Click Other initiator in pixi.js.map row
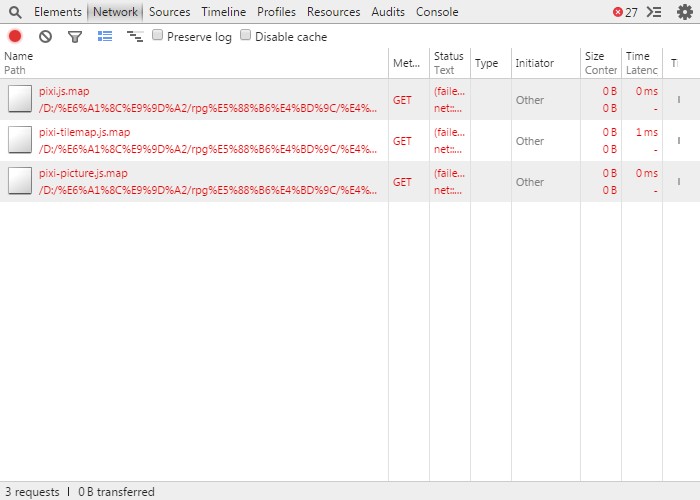Screen dimensions: 700x500 [x=530, y=100]
